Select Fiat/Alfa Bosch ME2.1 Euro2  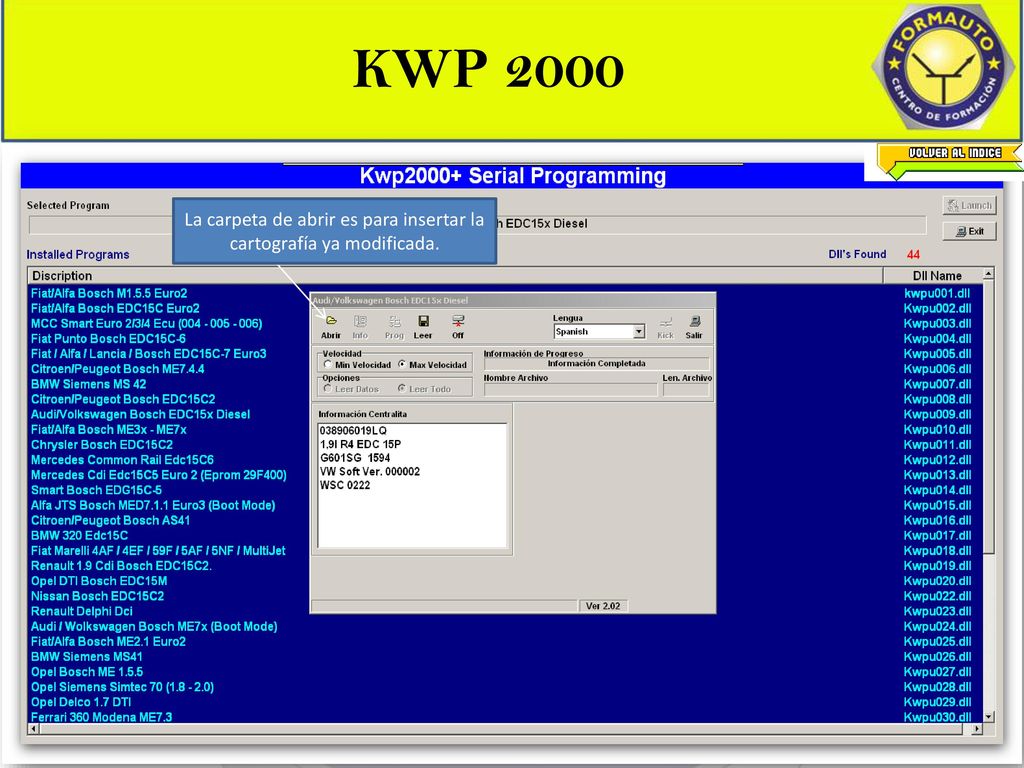pyautogui.click(x=108, y=641)
